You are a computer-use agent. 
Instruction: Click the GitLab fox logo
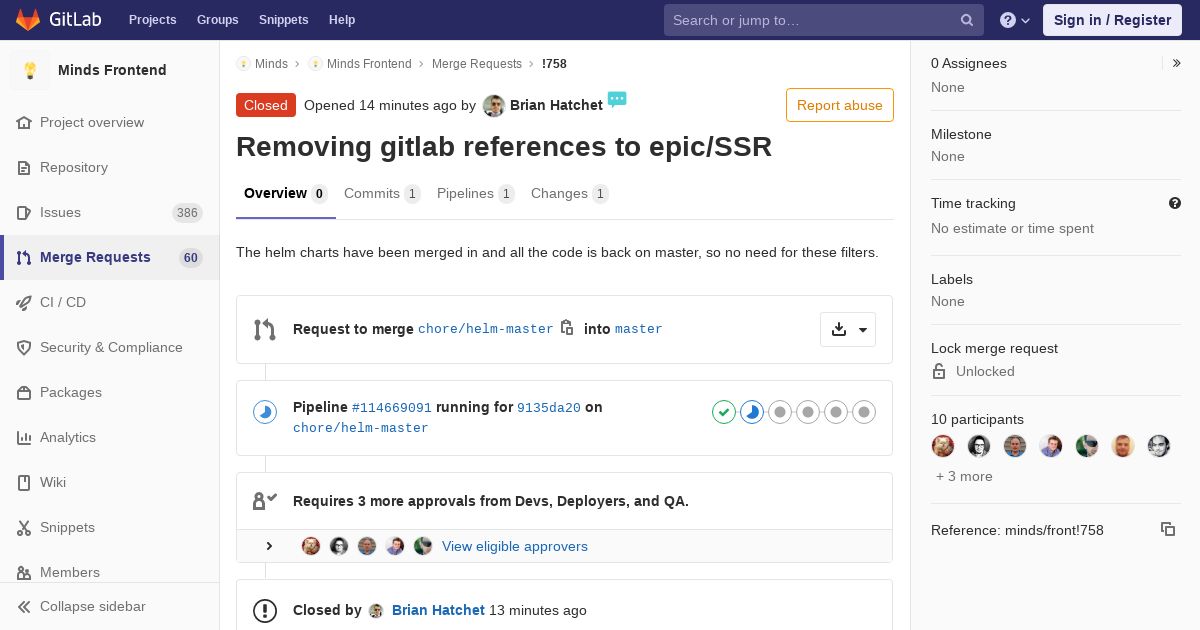[28, 19]
